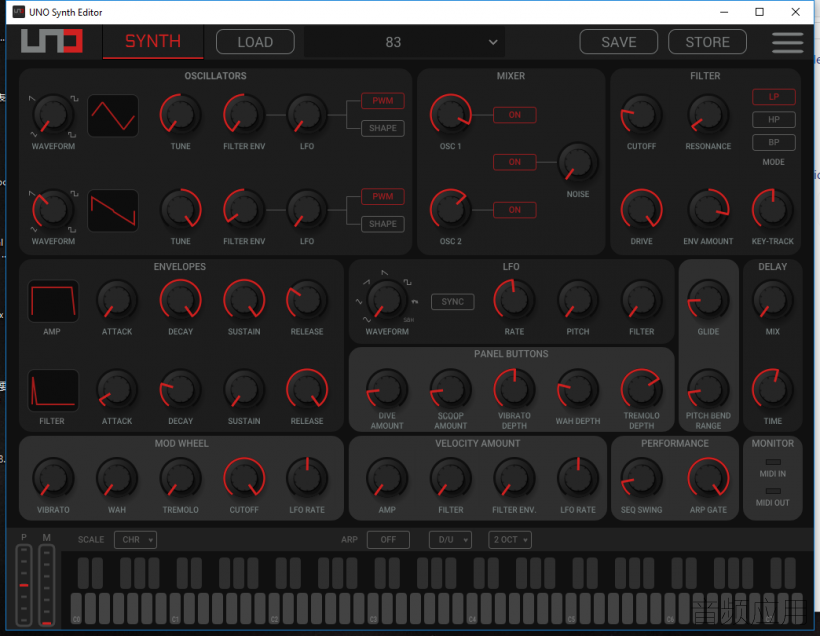
Task: Click the LFO RATE knob
Action: (514, 300)
